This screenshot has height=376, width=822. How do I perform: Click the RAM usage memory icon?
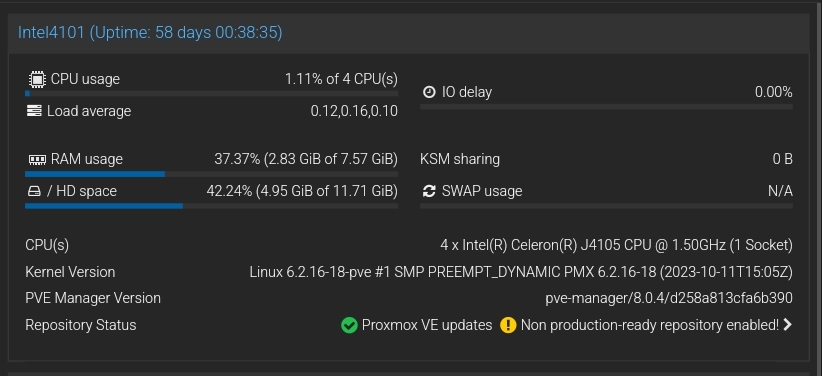click(x=37, y=159)
